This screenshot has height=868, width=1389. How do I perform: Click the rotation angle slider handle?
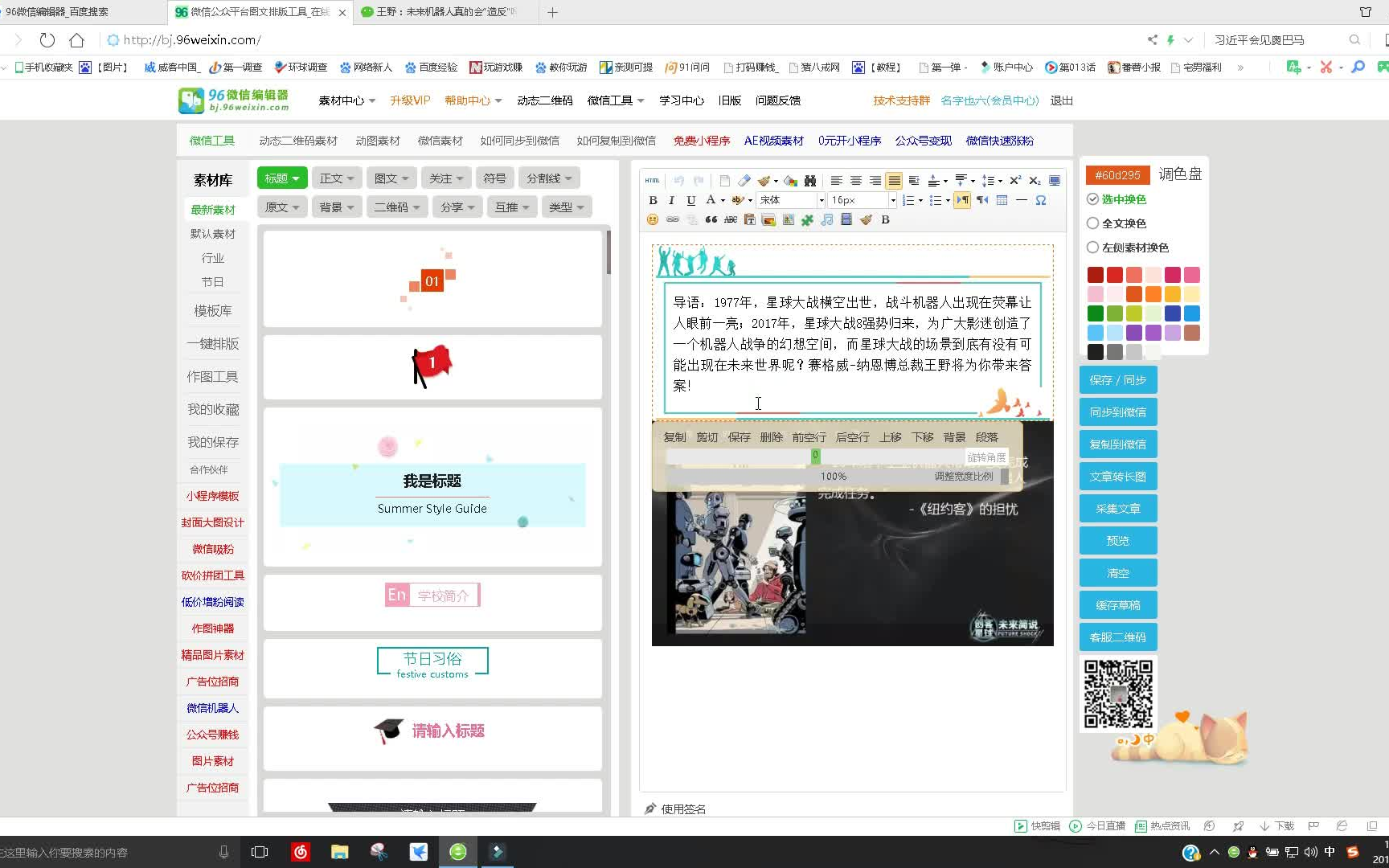[x=815, y=456]
